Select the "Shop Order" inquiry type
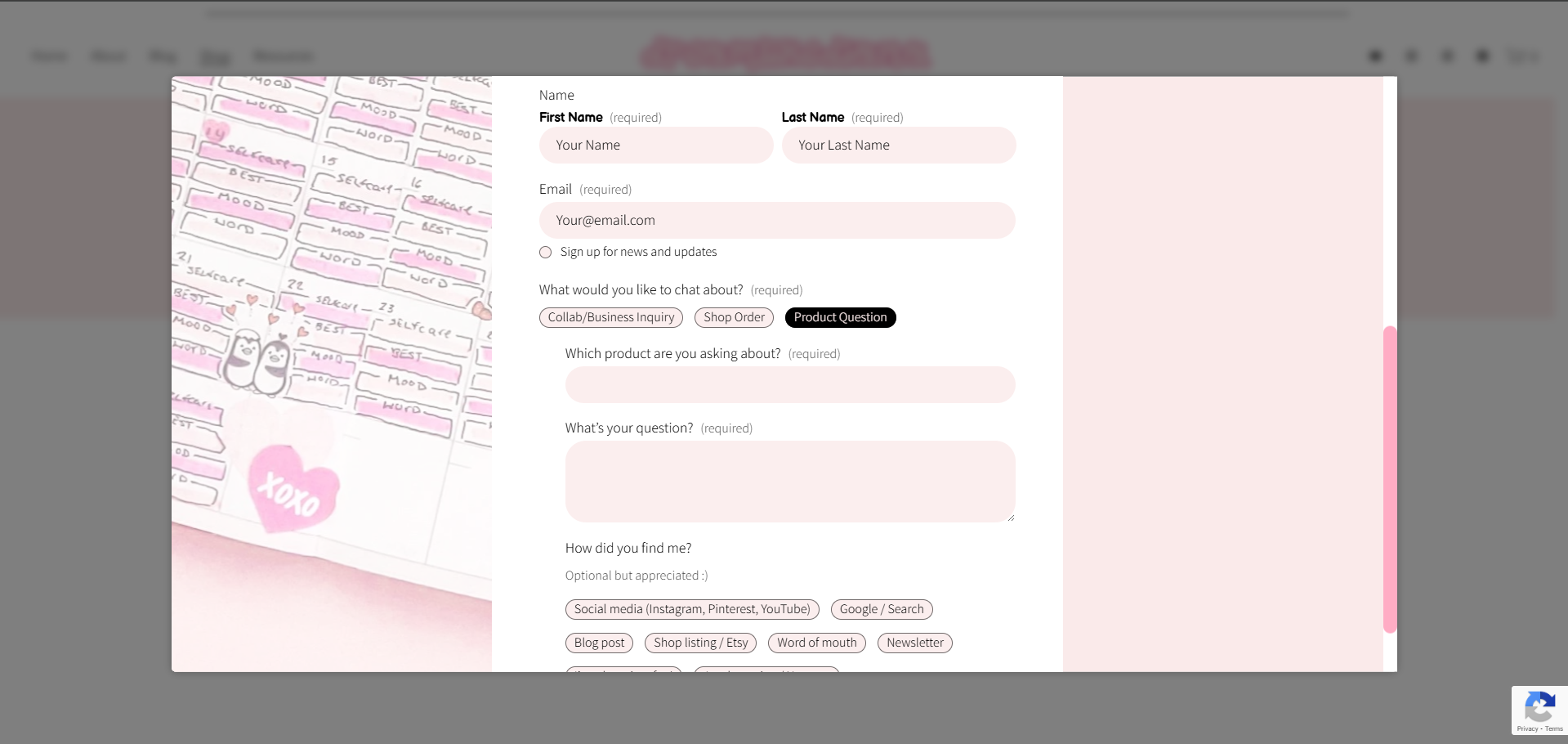Screen dimensions: 1568x744 point(733,317)
